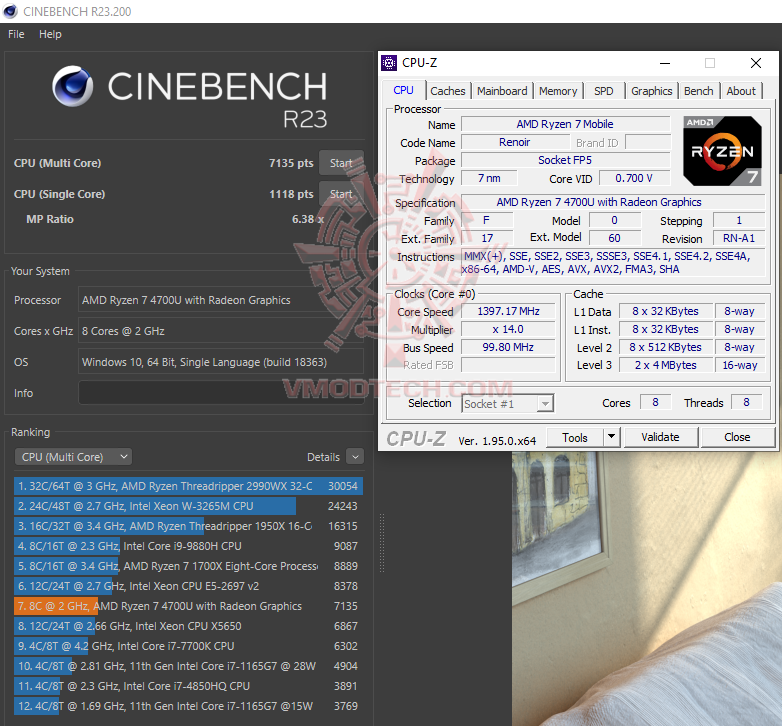Start the CPU (Single Core) benchmark
This screenshot has width=782, height=726.
341,194
